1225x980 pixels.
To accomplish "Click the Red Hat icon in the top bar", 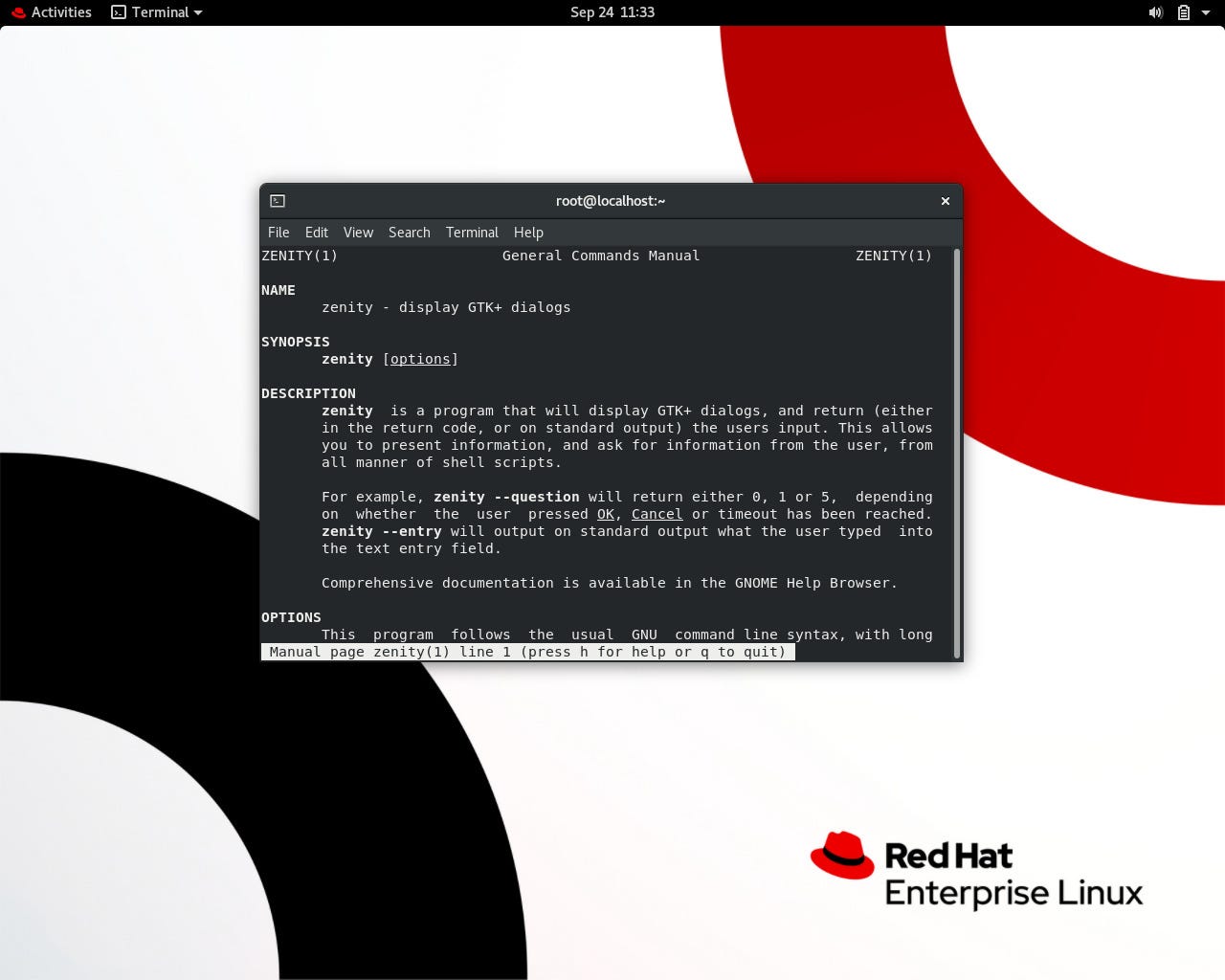I will point(17,12).
